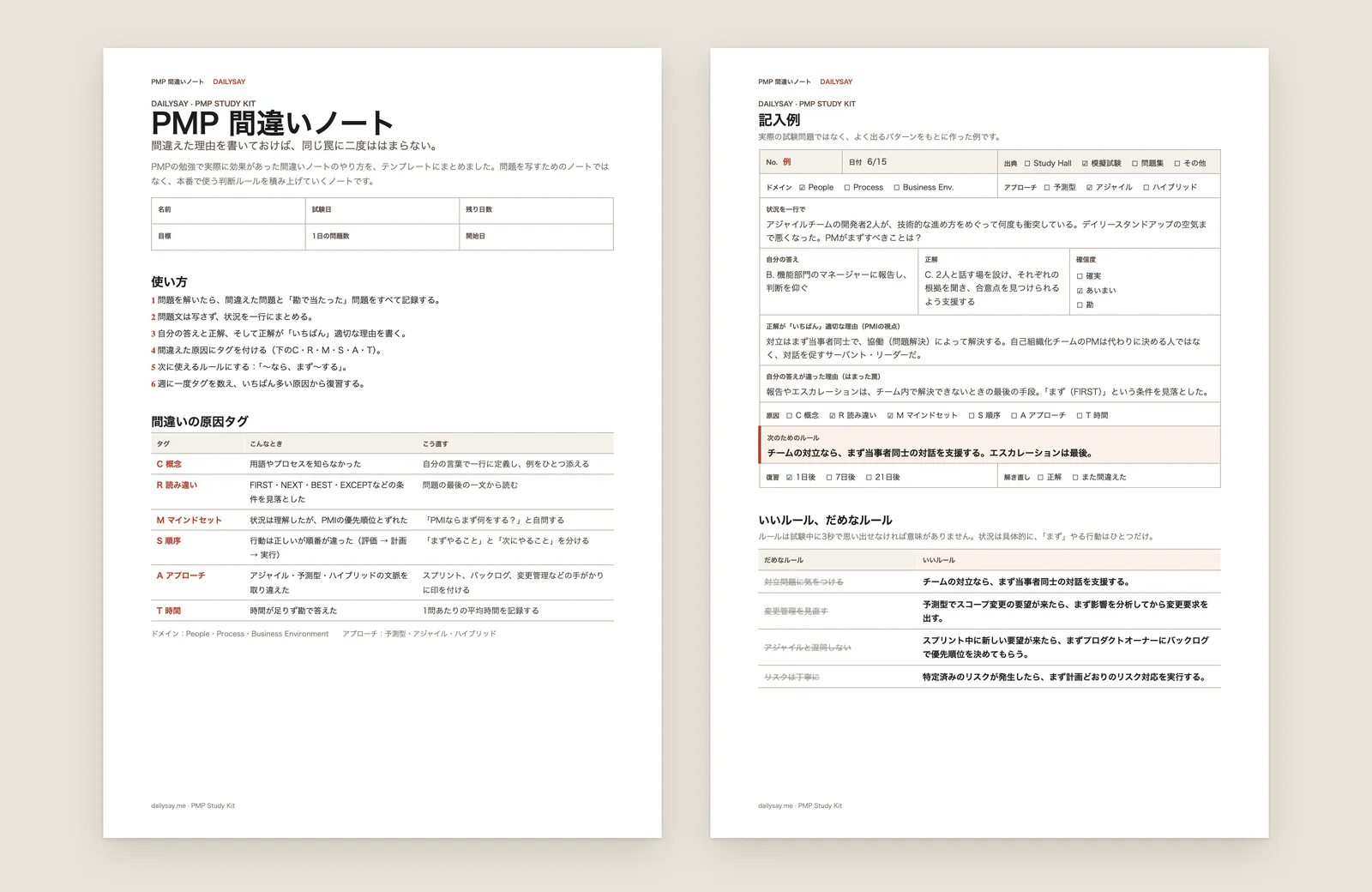Click the struck-through rule 変更管理を見直す
Screen dimensions: 1372x892
click(x=796, y=612)
